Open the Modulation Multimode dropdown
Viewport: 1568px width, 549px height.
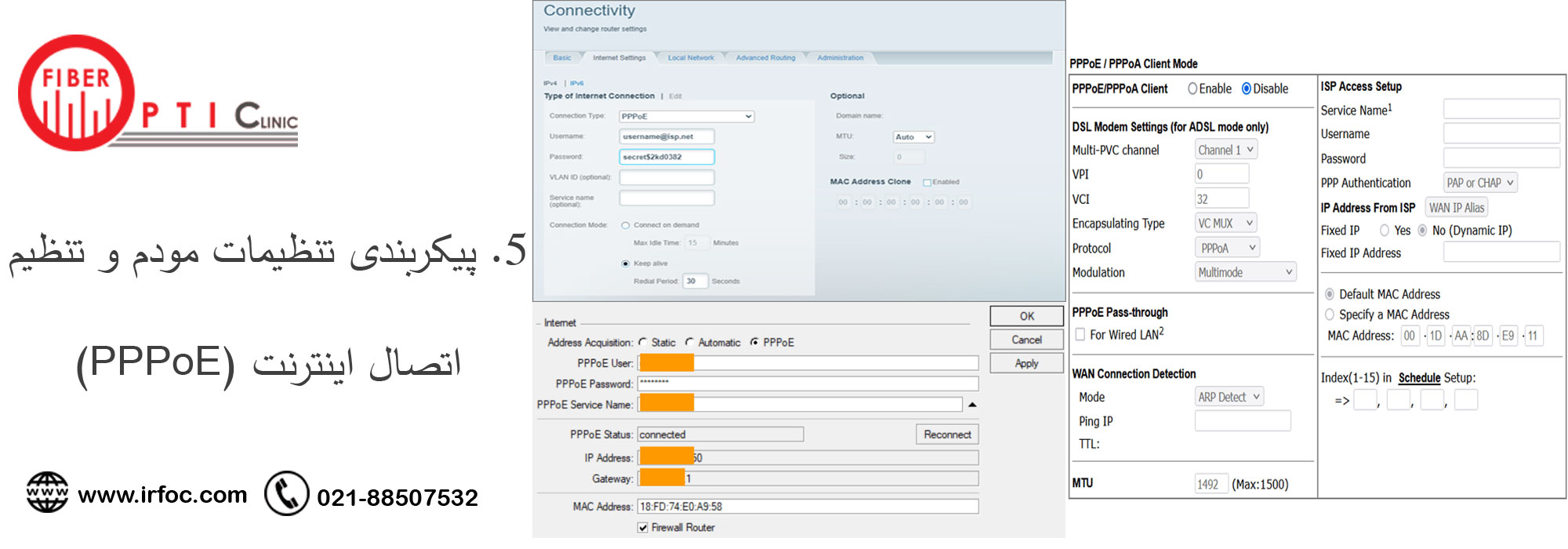coord(1246,272)
